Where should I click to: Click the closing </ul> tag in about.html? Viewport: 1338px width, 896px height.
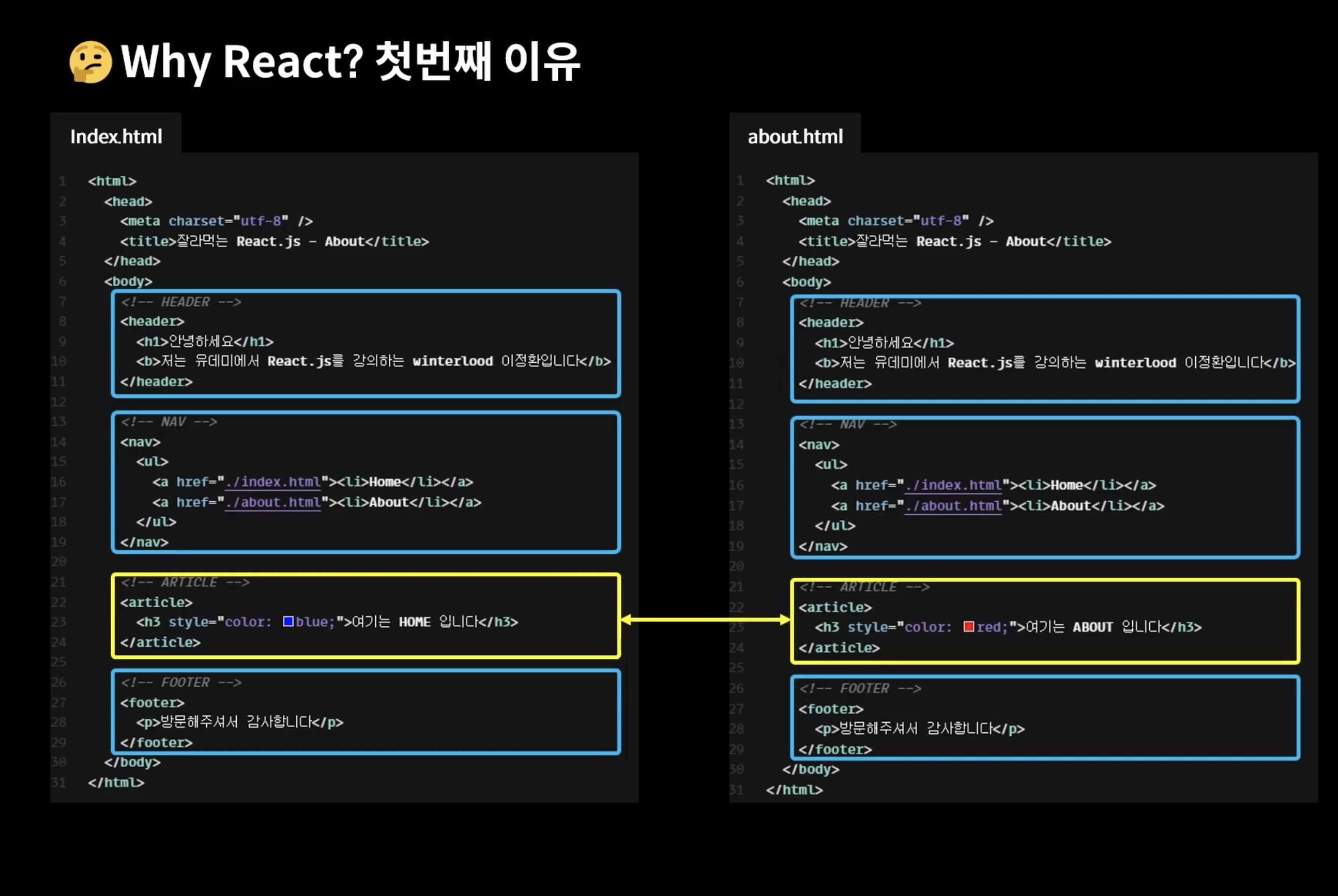(x=835, y=525)
